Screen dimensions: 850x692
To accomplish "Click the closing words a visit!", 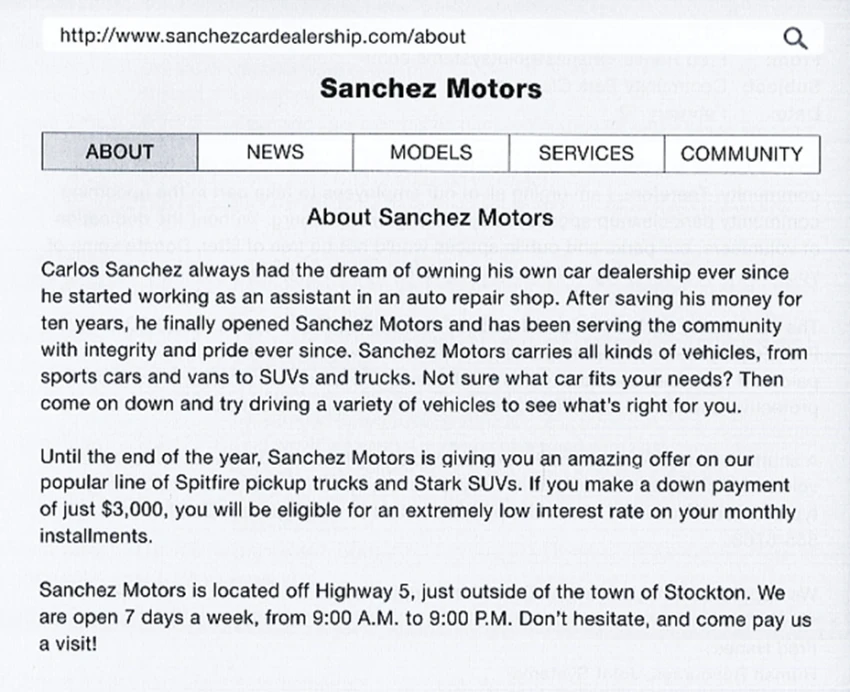I will click(68, 644).
